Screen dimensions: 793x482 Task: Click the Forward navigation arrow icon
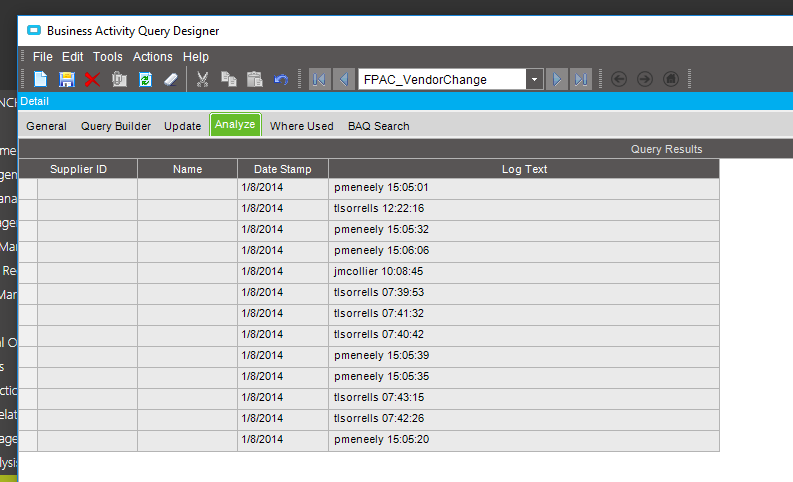point(645,79)
